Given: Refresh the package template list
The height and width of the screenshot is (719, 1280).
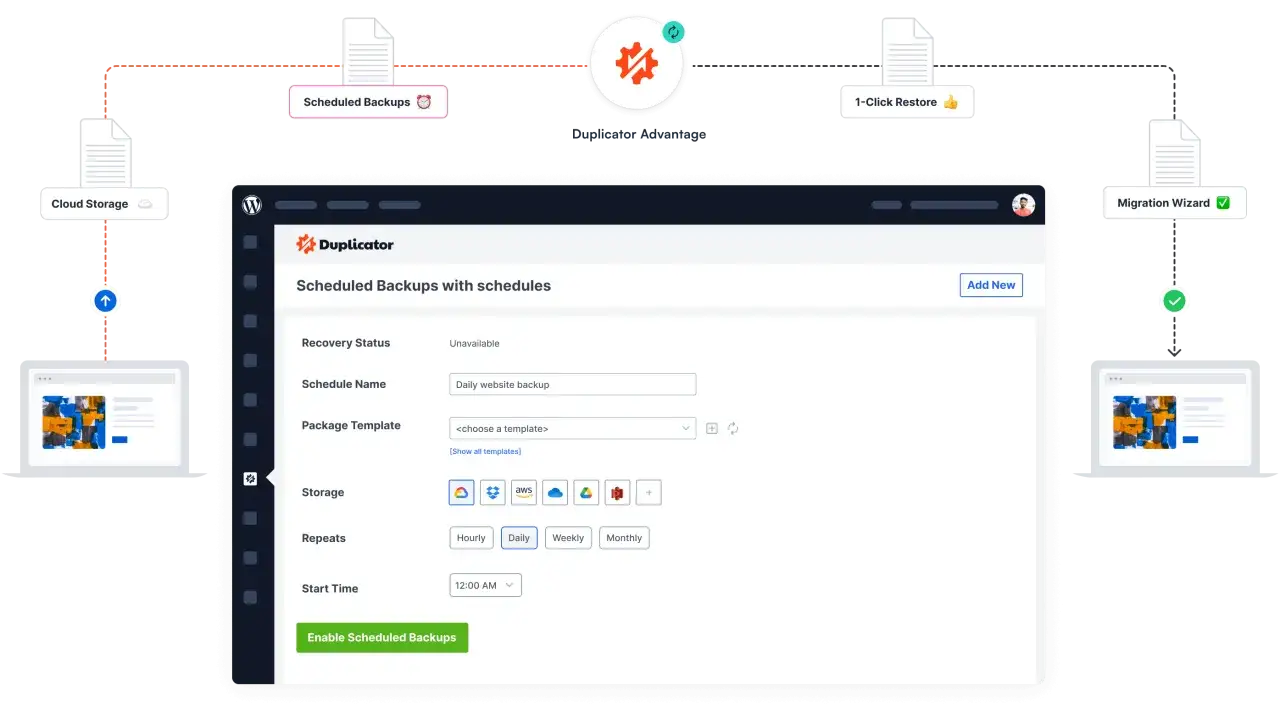Looking at the screenshot, I should [x=733, y=428].
